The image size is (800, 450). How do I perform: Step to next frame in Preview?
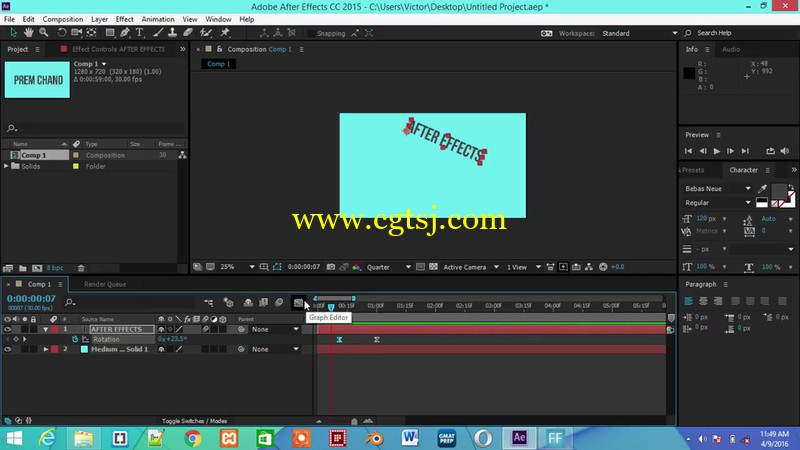coord(730,151)
